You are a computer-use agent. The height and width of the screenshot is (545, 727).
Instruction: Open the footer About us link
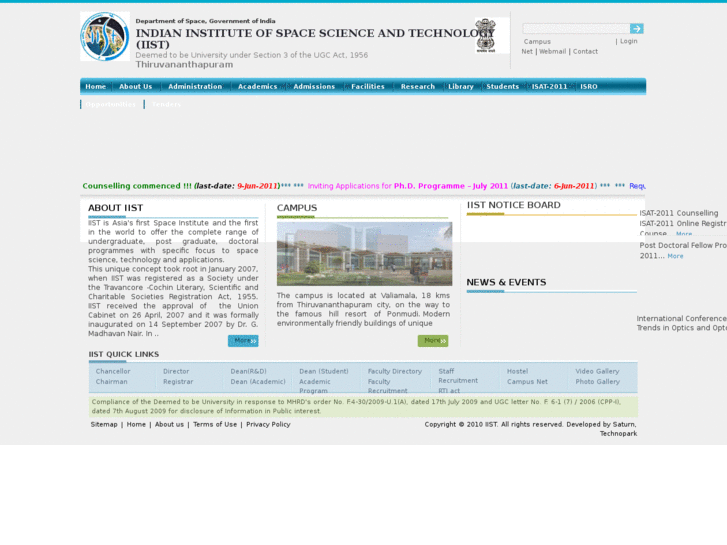169,424
